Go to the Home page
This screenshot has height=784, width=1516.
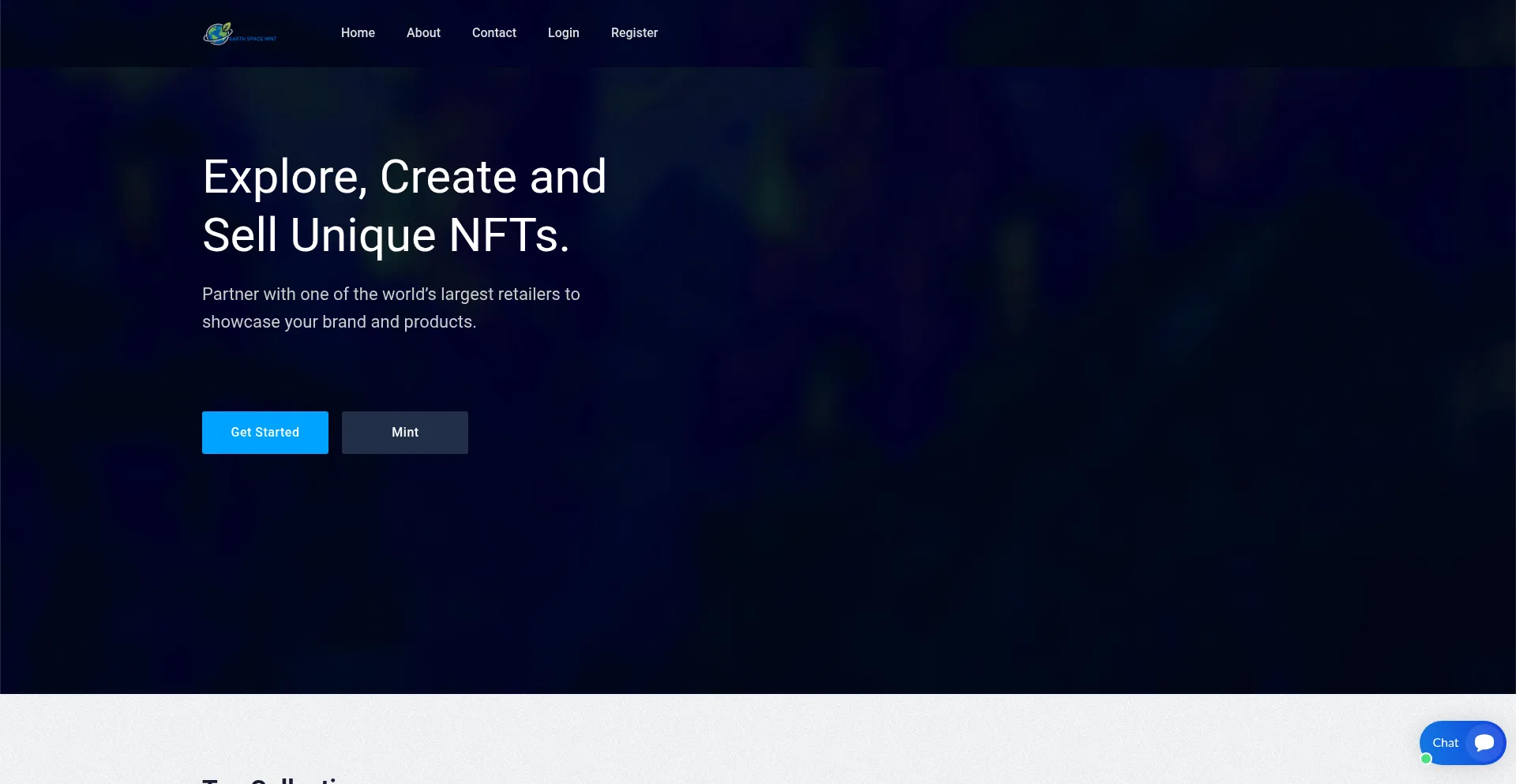(358, 33)
